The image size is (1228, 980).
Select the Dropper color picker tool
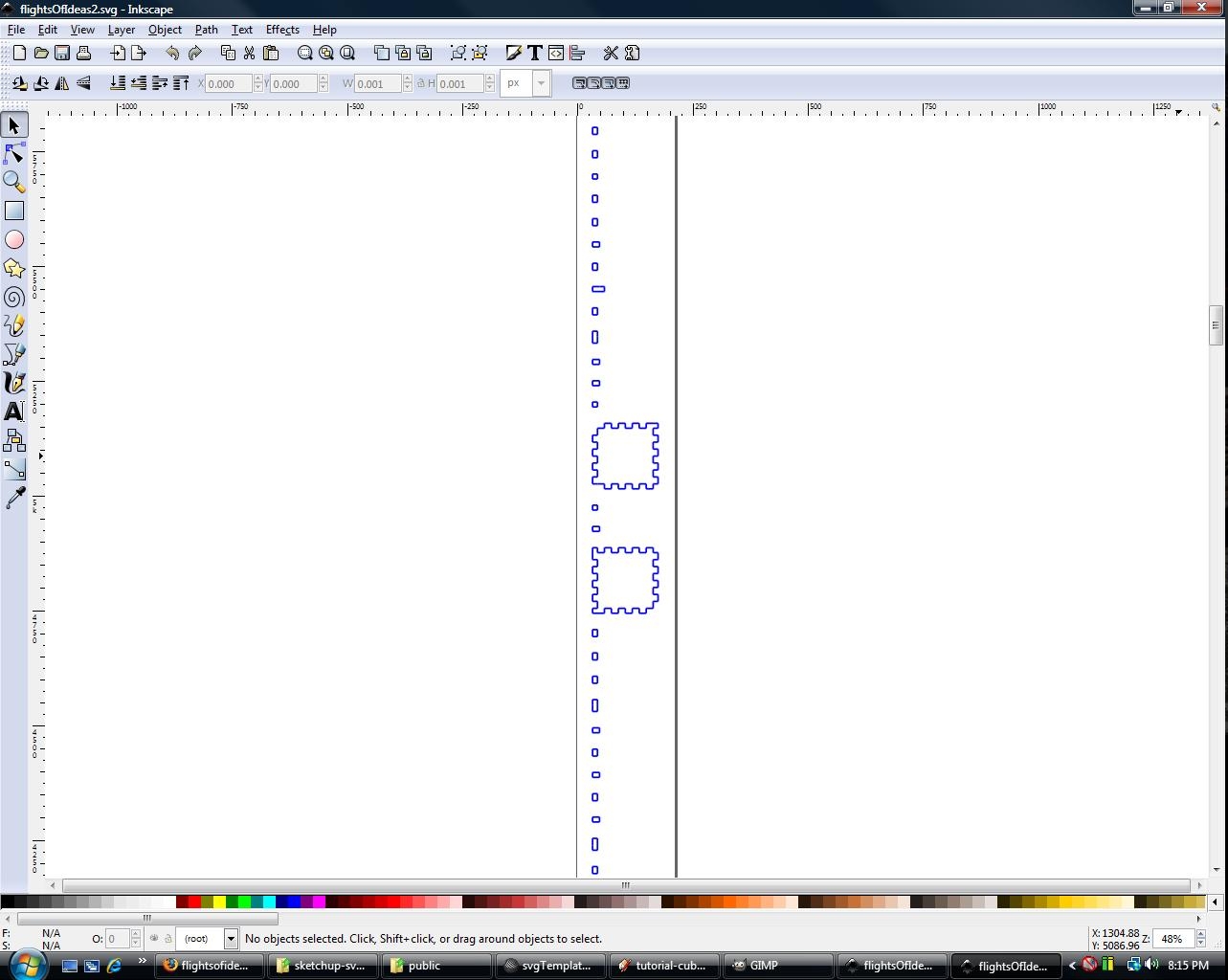click(14, 498)
